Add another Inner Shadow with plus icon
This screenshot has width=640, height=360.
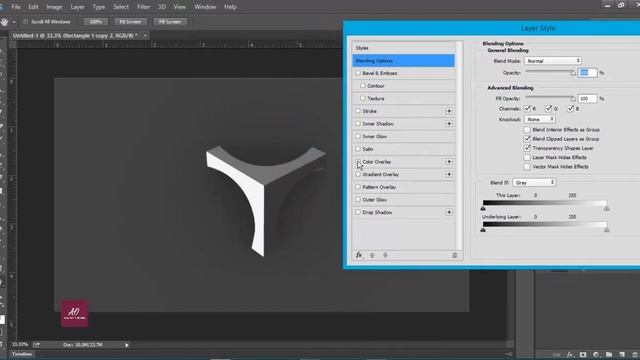tap(449, 124)
